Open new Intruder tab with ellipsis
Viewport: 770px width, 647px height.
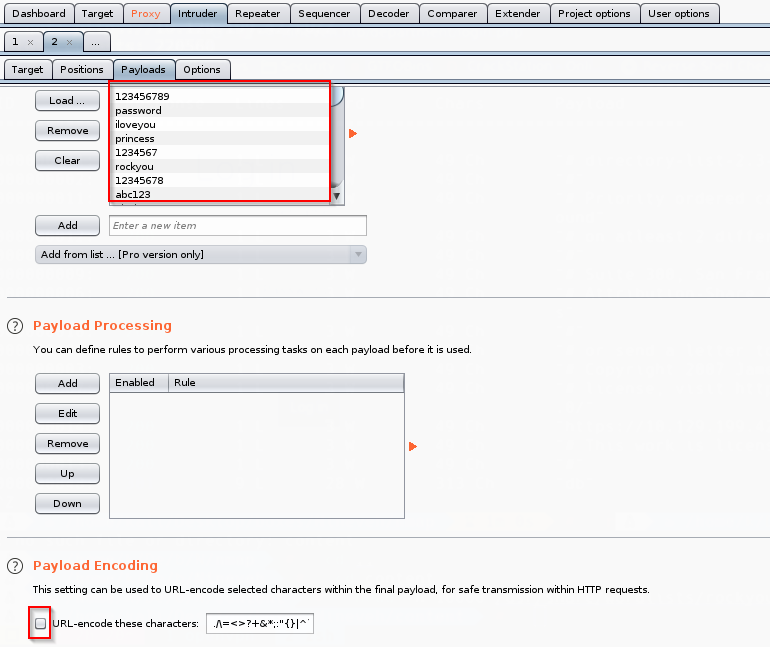point(96,42)
